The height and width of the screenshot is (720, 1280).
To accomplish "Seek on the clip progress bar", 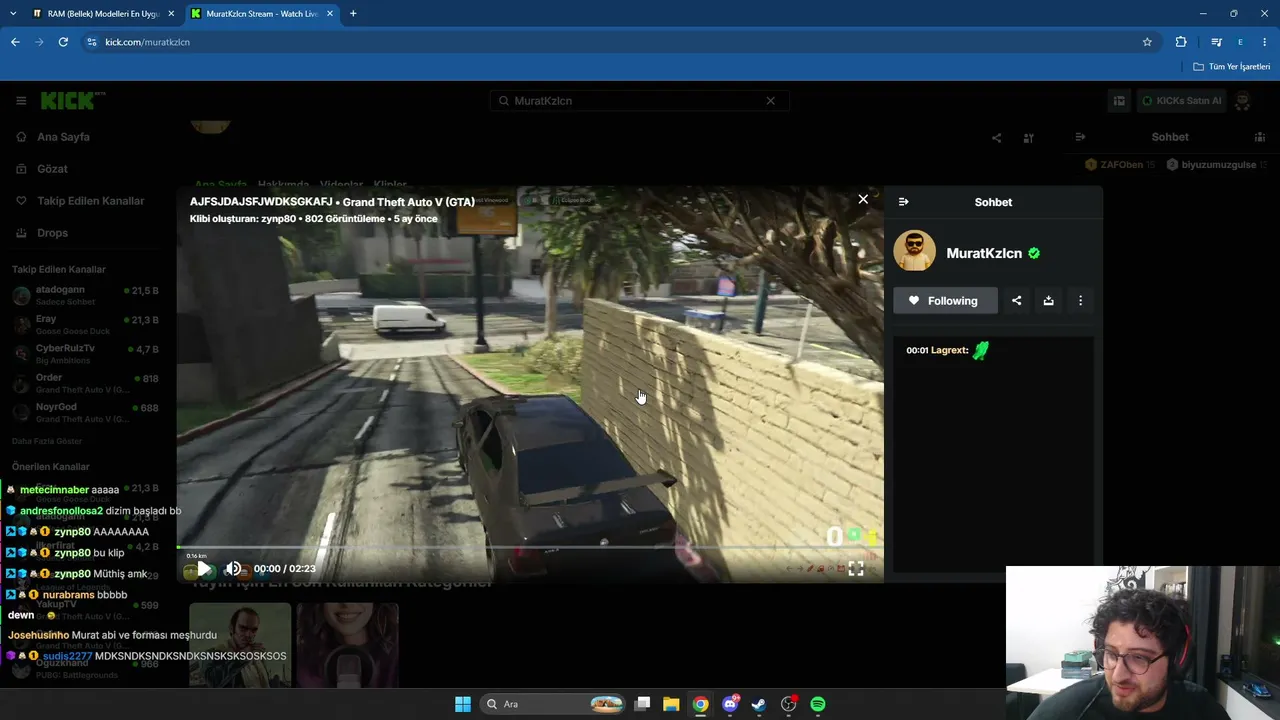I will [530, 547].
